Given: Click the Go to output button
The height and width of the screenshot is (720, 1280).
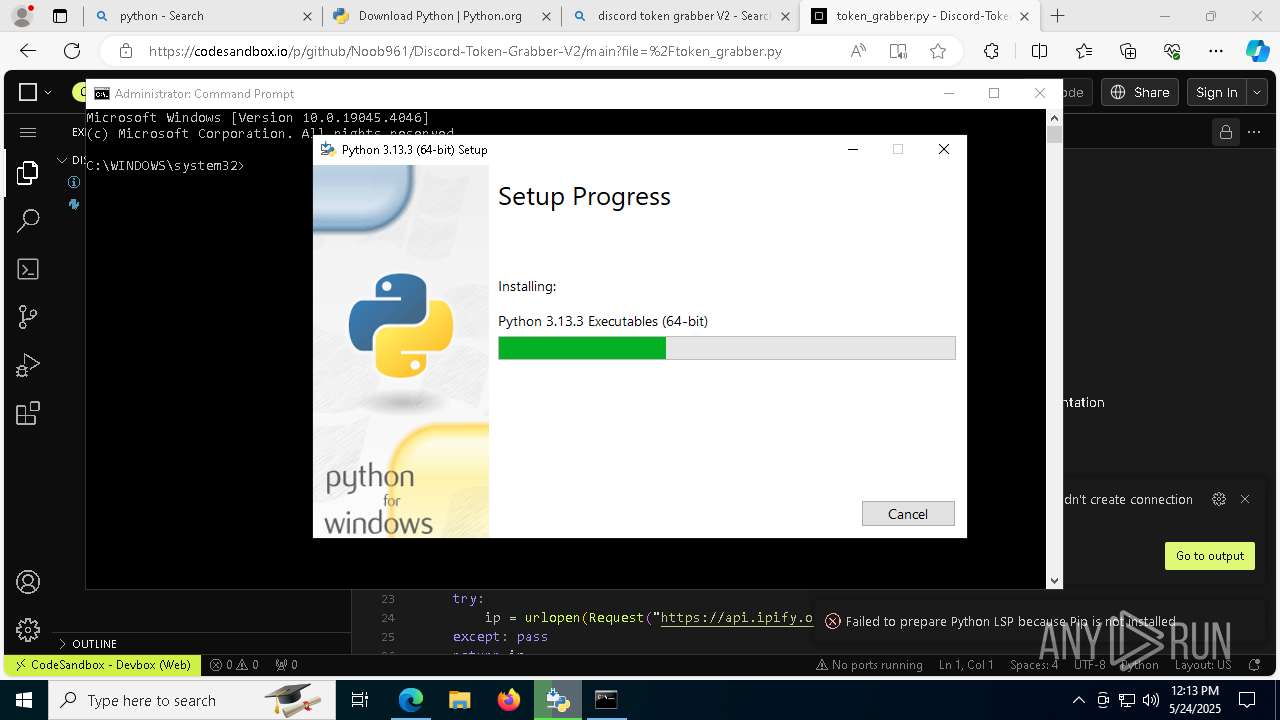Looking at the screenshot, I should pos(1210,556).
